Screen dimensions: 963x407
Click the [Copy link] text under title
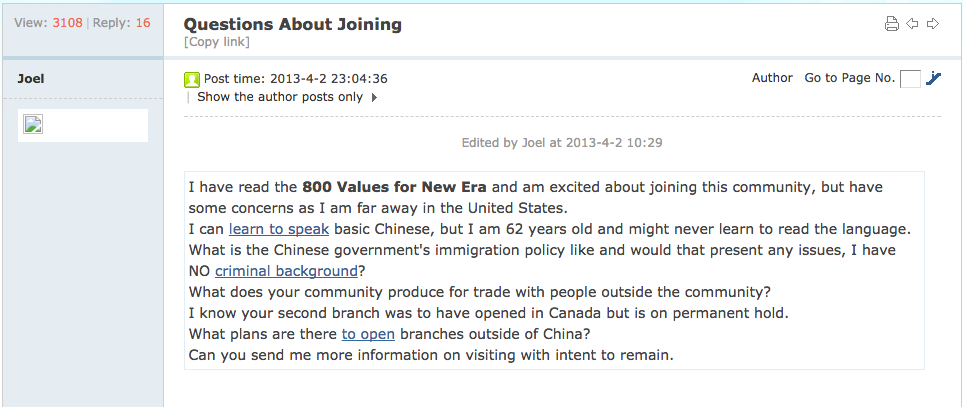coord(217,42)
